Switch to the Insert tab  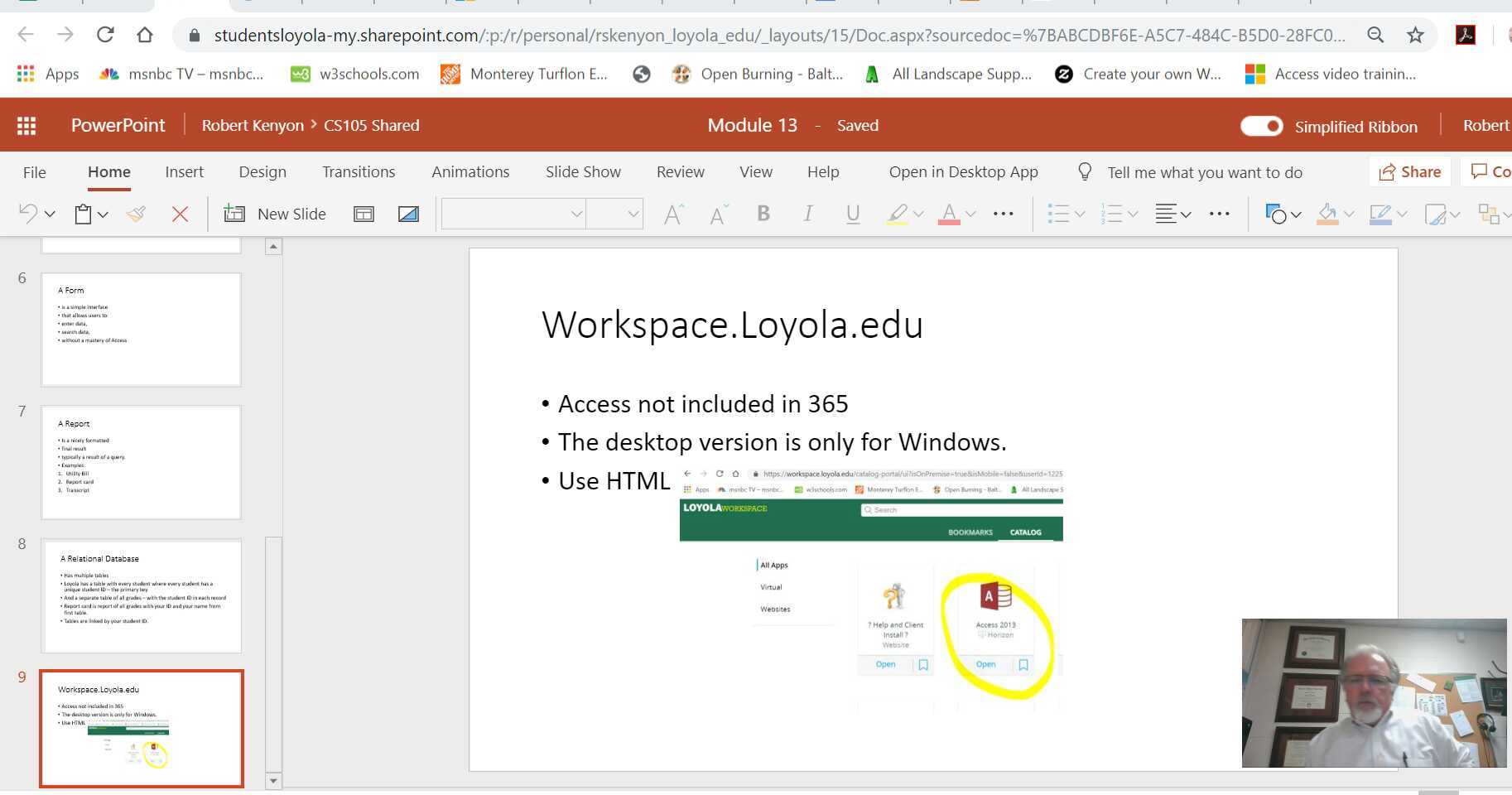pos(184,172)
